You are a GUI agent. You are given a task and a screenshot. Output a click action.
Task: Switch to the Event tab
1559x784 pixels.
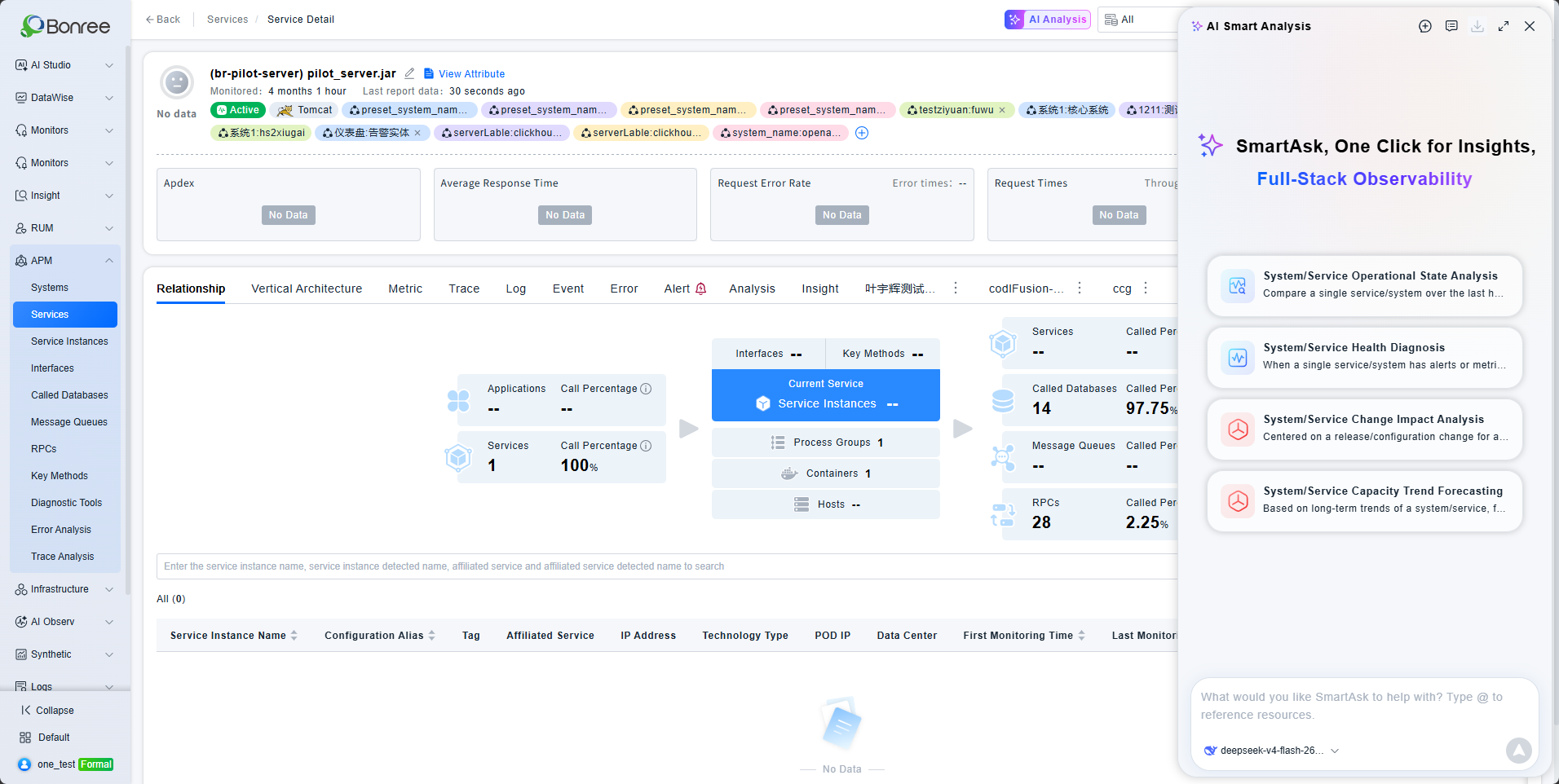pyautogui.click(x=568, y=288)
